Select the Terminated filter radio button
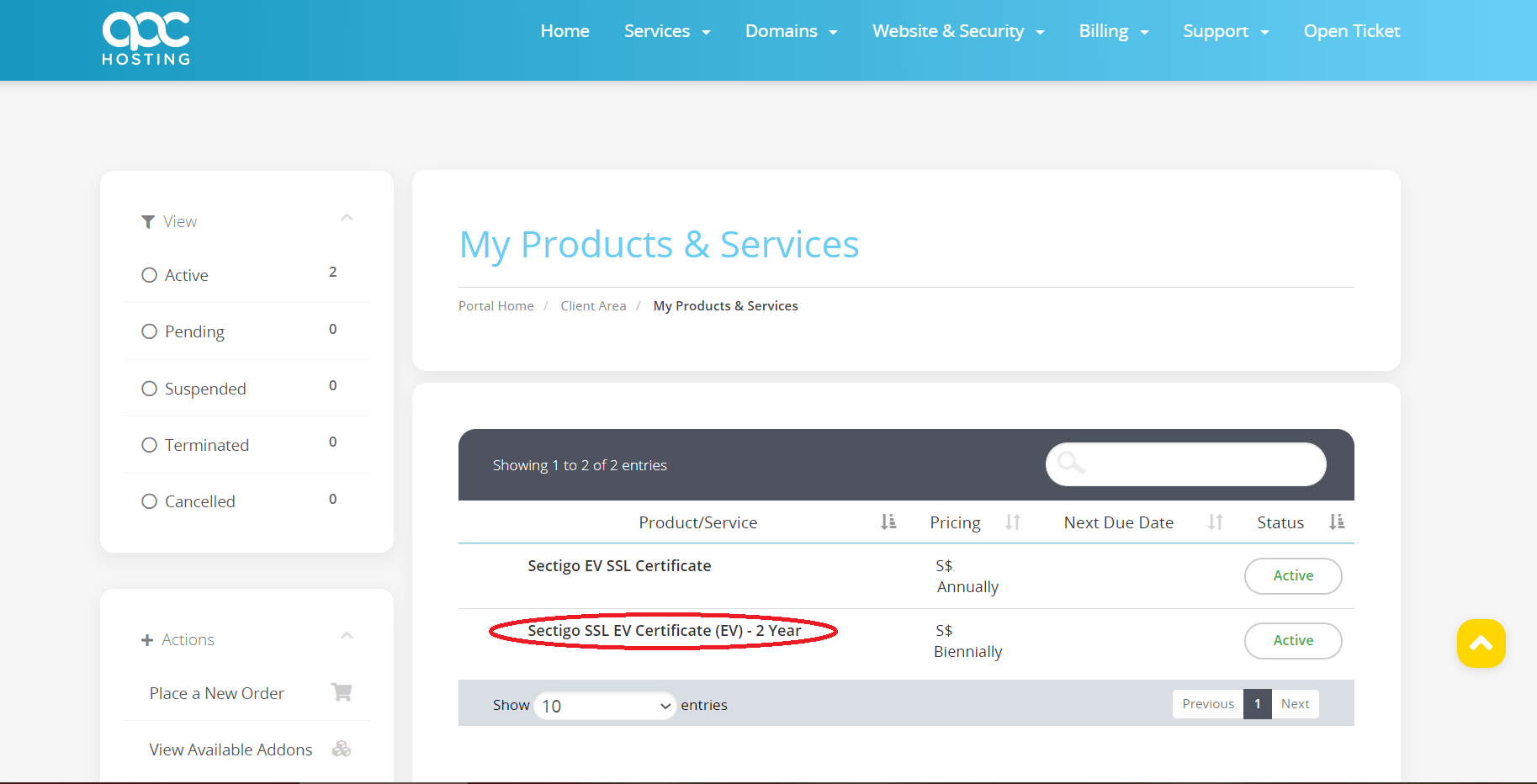This screenshot has width=1537, height=784. click(149, 445)
